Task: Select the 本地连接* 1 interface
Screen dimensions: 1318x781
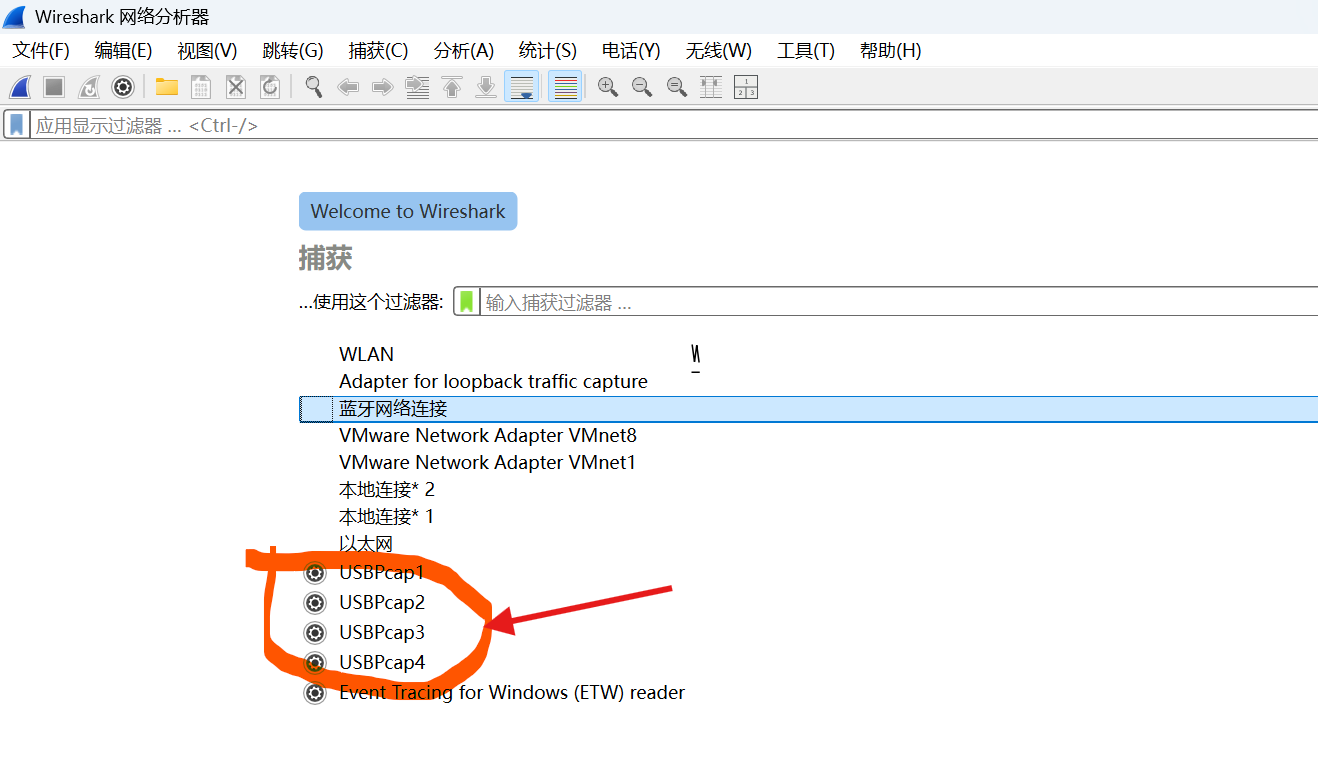Action: point(387,516)
